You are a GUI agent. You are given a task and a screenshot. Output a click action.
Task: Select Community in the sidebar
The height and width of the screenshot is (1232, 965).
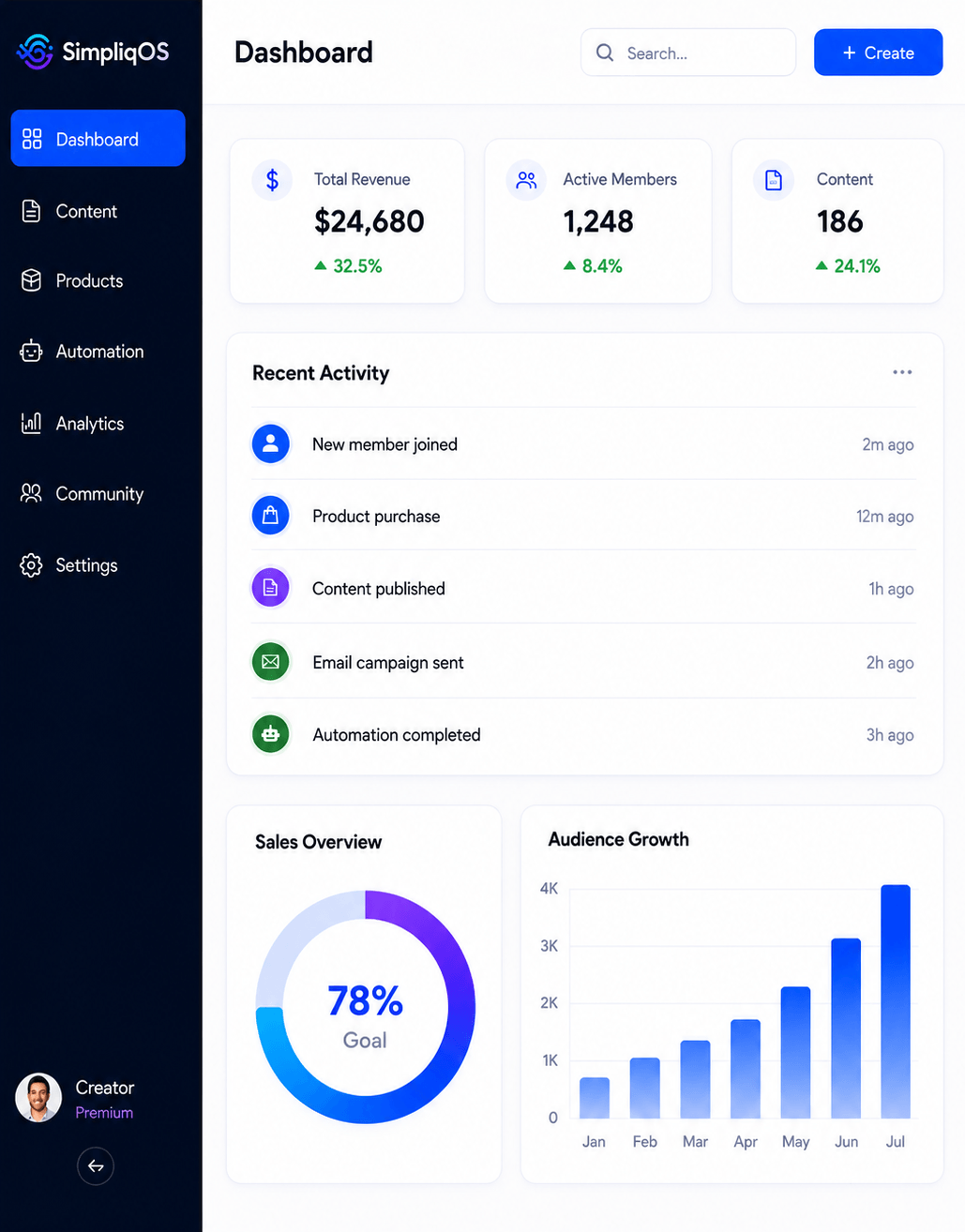pyautogui.click(x=98, y=493)
